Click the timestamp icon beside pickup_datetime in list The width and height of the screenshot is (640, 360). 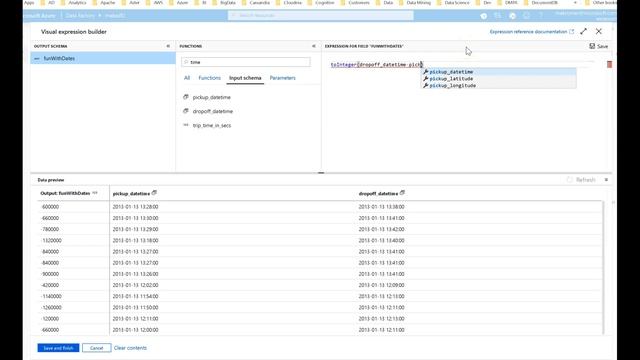186,97
